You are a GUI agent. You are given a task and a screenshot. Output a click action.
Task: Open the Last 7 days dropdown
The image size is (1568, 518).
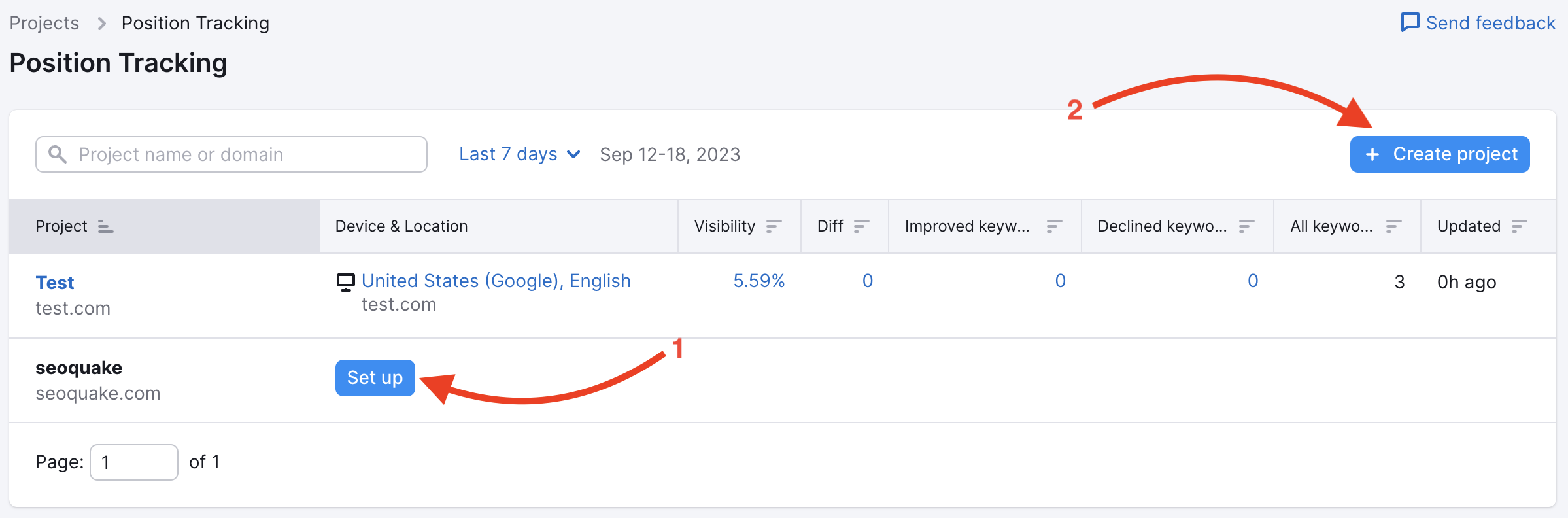519,154
